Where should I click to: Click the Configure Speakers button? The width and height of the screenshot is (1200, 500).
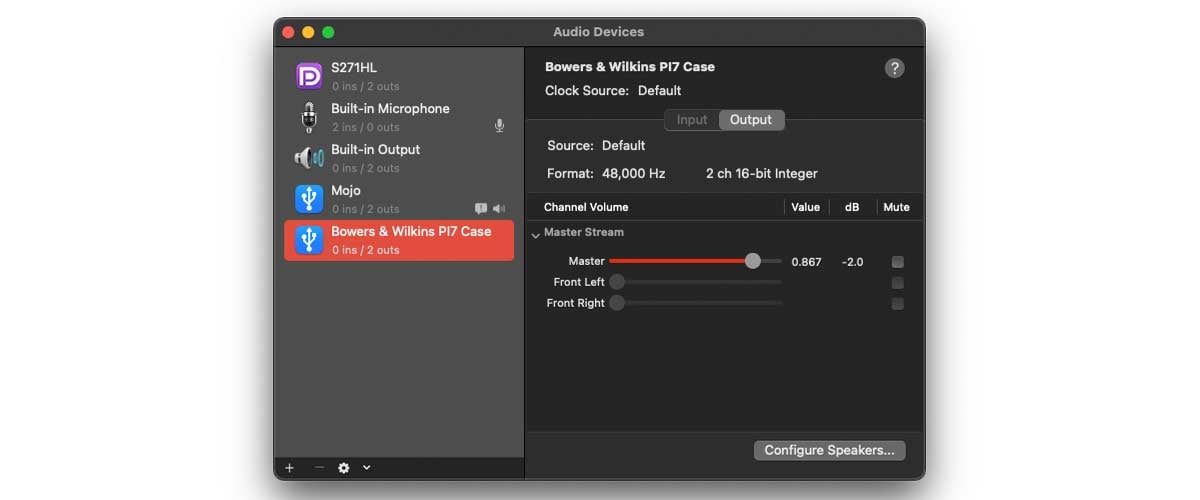(829, 450)
